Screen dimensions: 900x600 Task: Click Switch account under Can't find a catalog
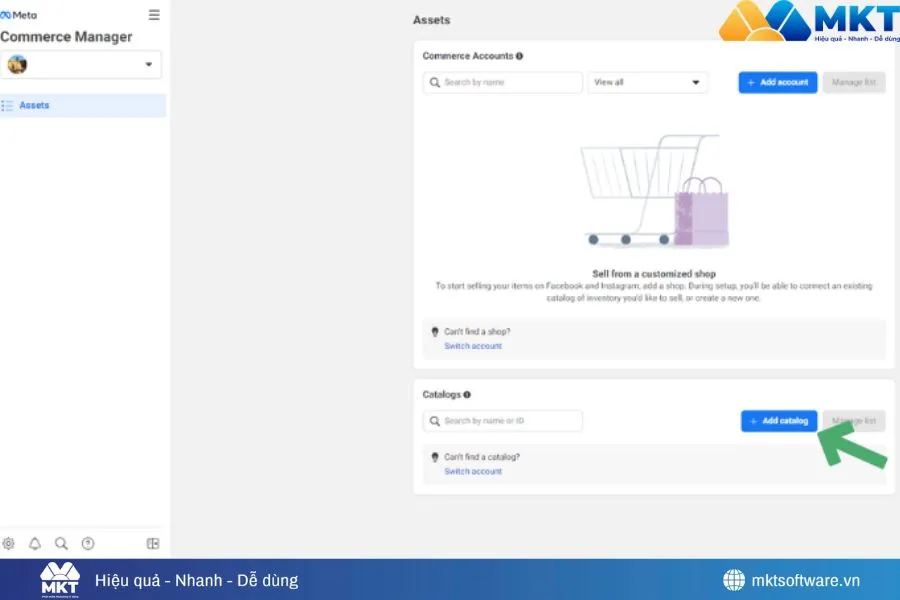pos(473,471)
